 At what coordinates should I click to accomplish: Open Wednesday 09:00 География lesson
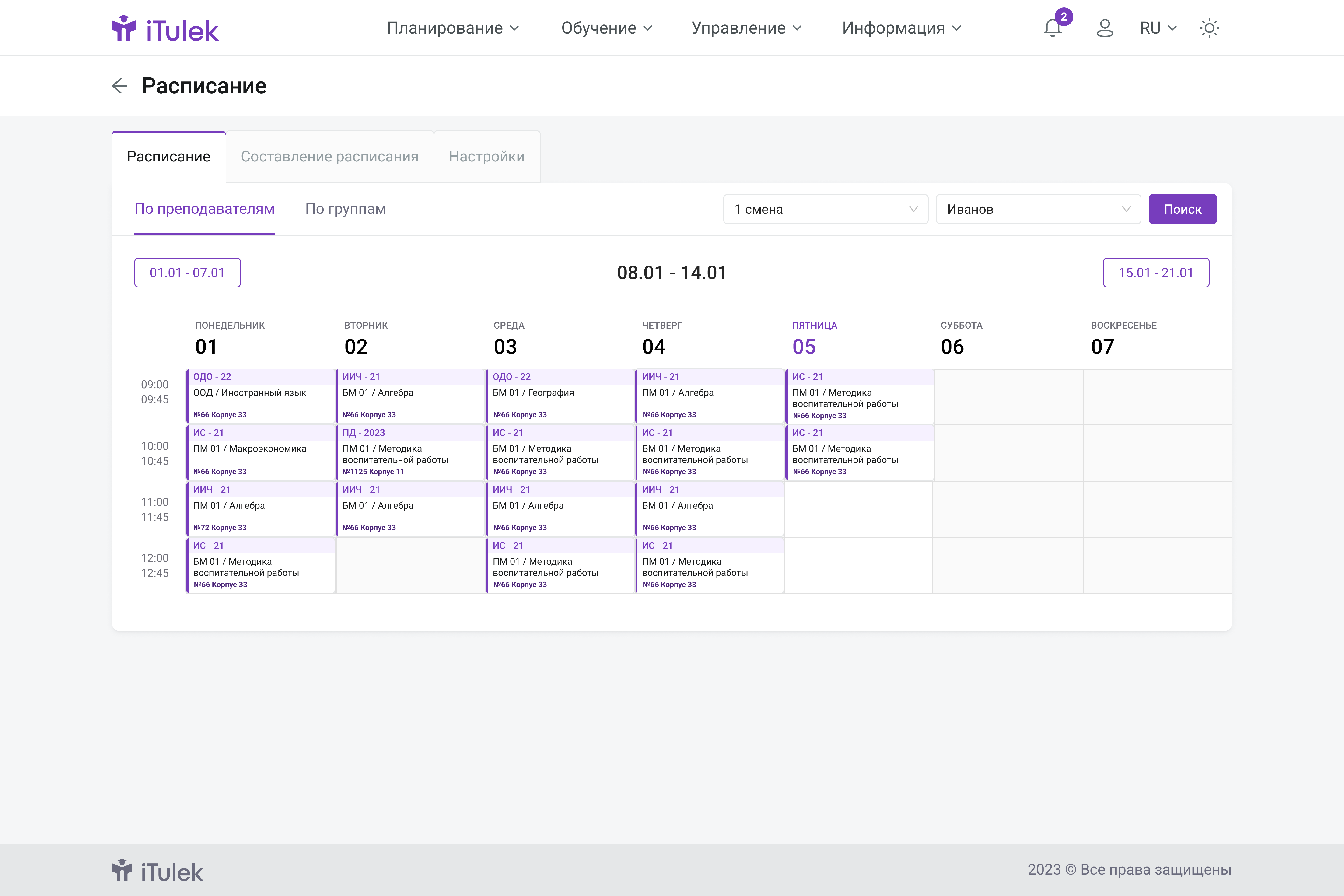point(560,396)
